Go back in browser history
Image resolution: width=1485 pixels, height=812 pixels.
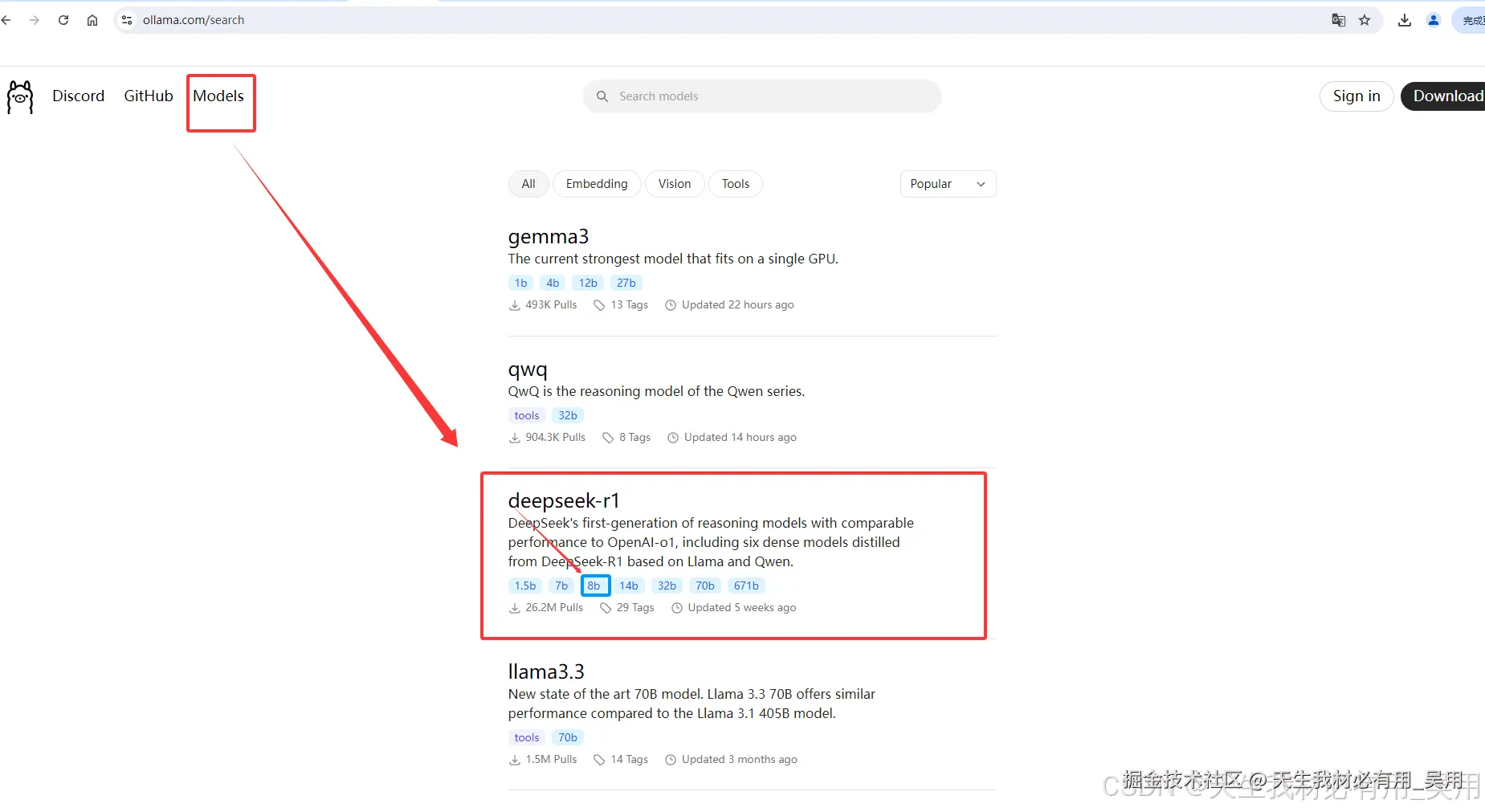(6, 20)
